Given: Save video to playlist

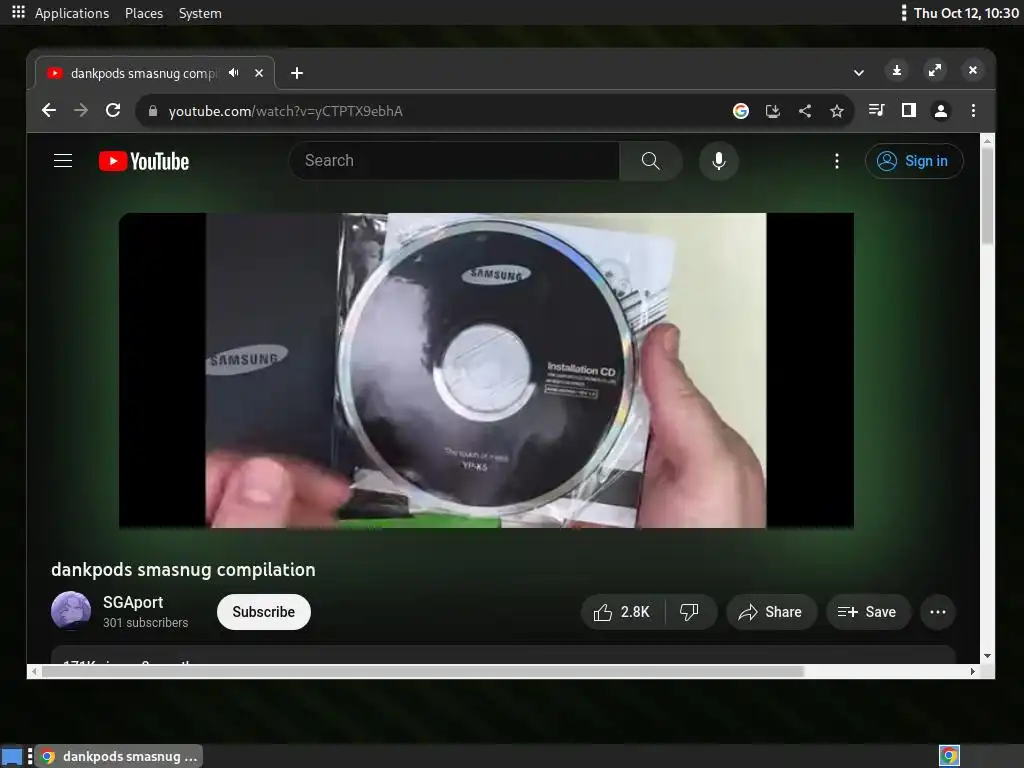Looking at the screenshot, I should coord(868,612).
